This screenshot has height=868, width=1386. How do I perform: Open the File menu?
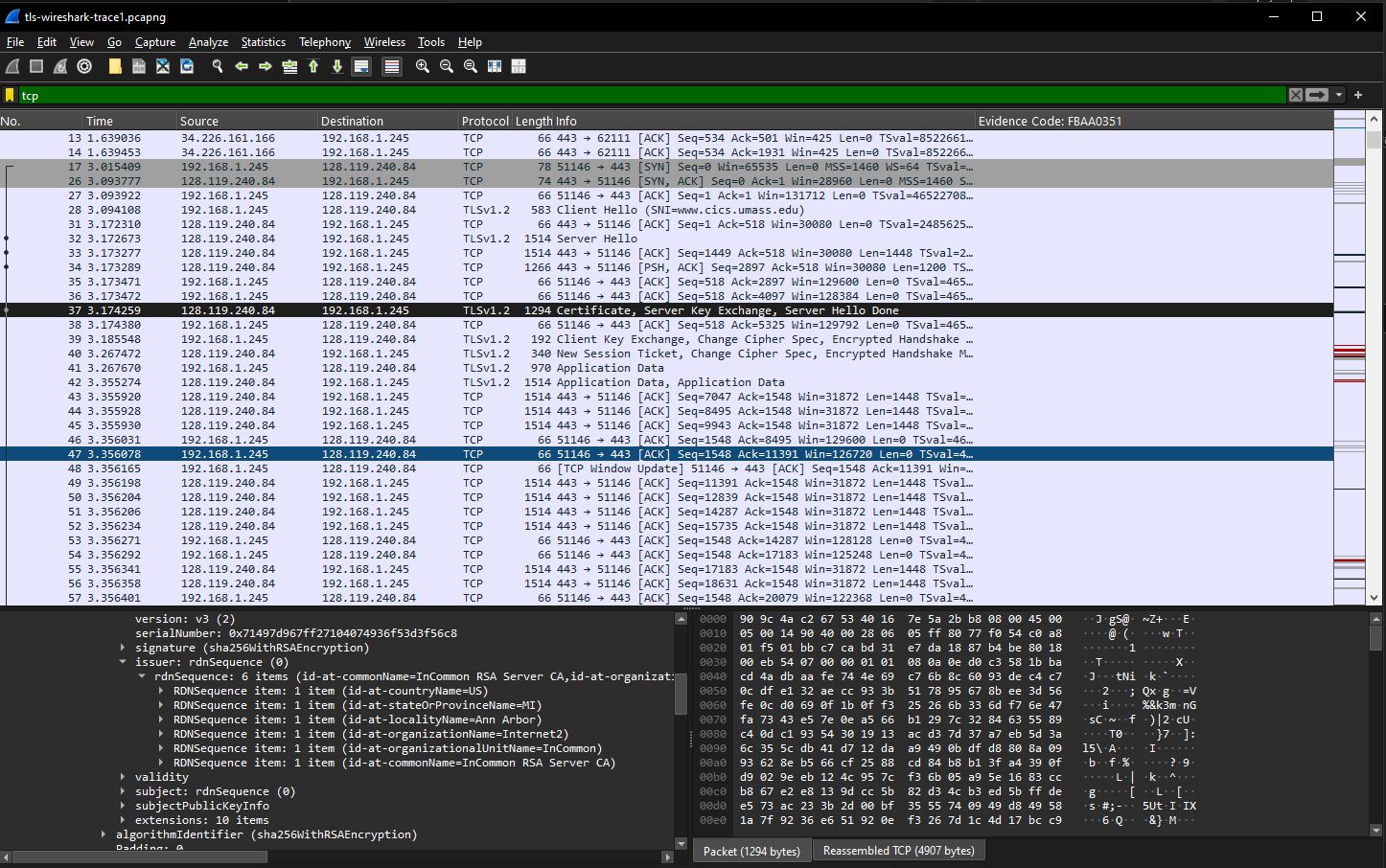click(x=15, y=42)
